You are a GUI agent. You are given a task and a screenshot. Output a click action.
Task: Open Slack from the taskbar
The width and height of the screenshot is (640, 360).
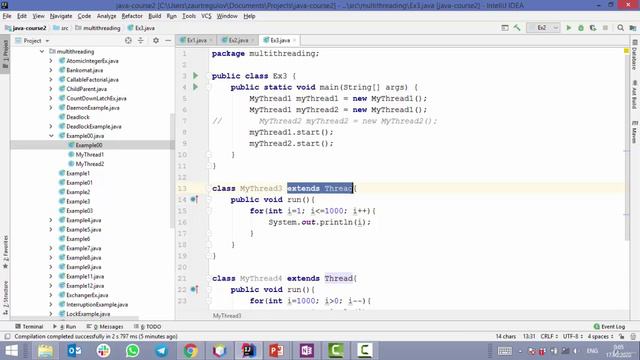point(103,351)
